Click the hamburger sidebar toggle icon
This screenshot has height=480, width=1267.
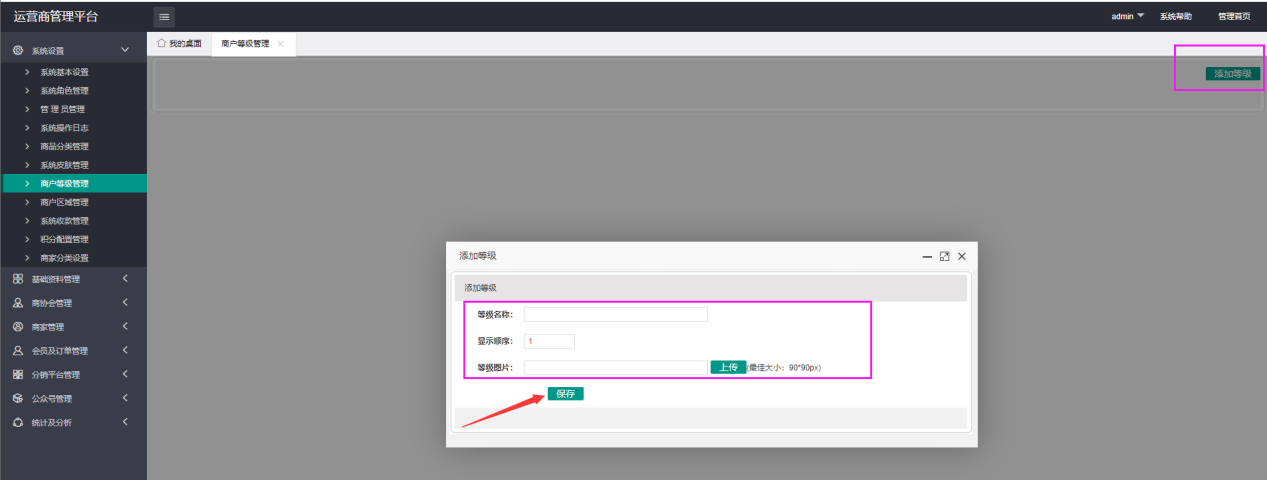[x=164, y=16]
